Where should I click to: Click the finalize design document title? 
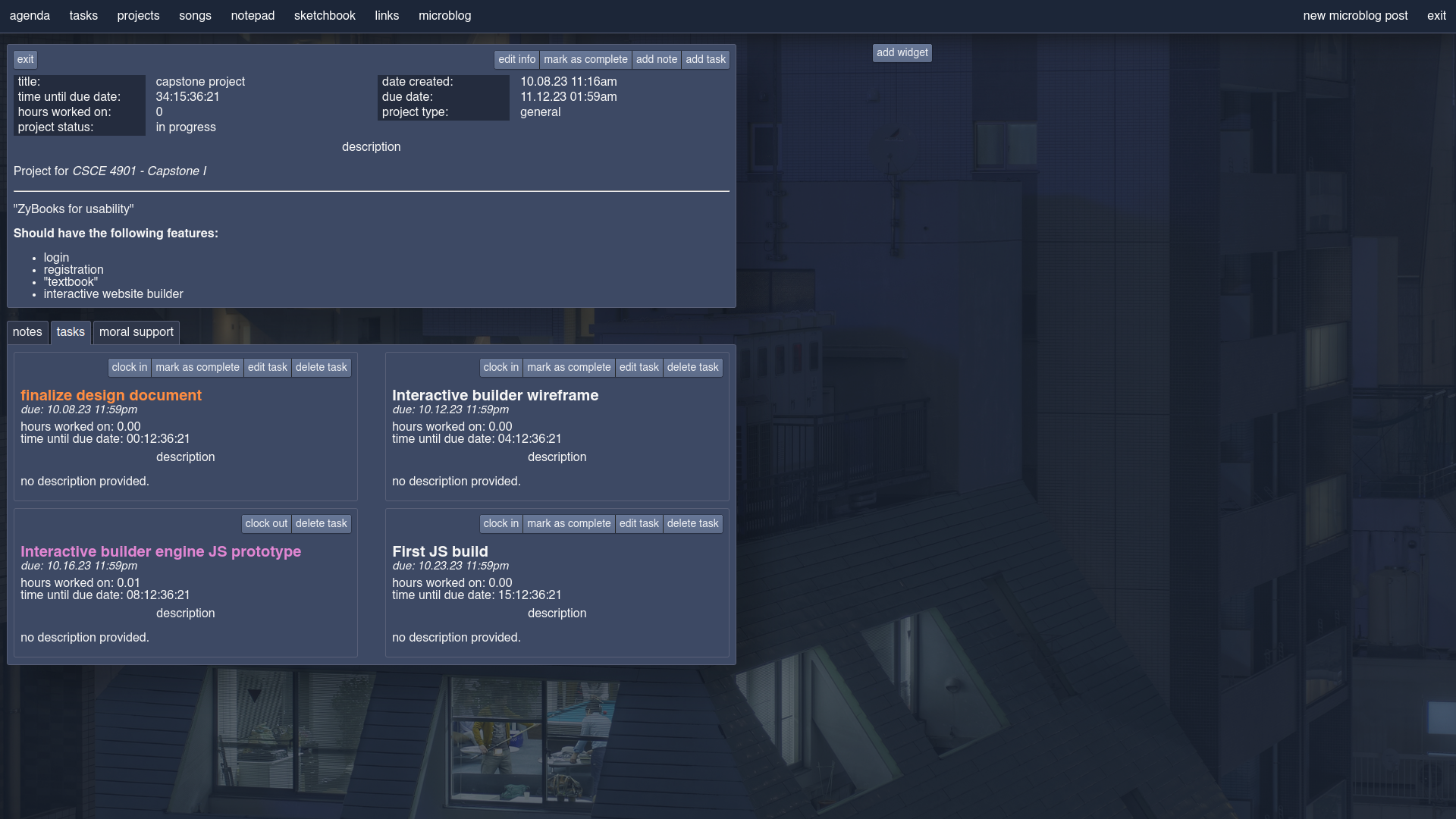(111, 395)
